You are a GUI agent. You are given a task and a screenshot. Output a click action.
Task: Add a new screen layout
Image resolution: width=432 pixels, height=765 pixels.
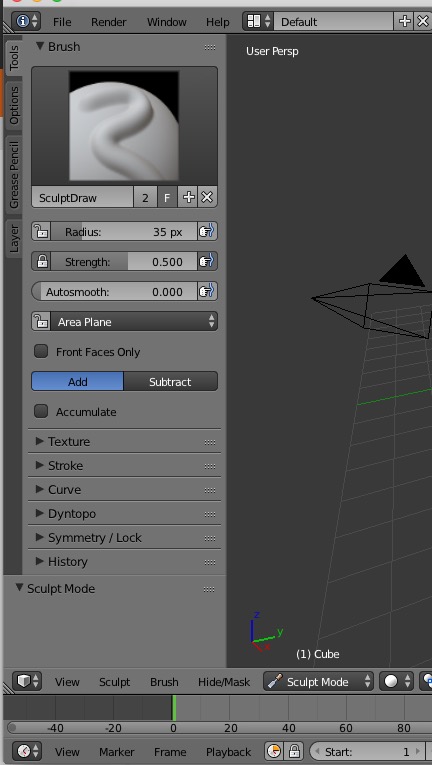tap(404, 21)
